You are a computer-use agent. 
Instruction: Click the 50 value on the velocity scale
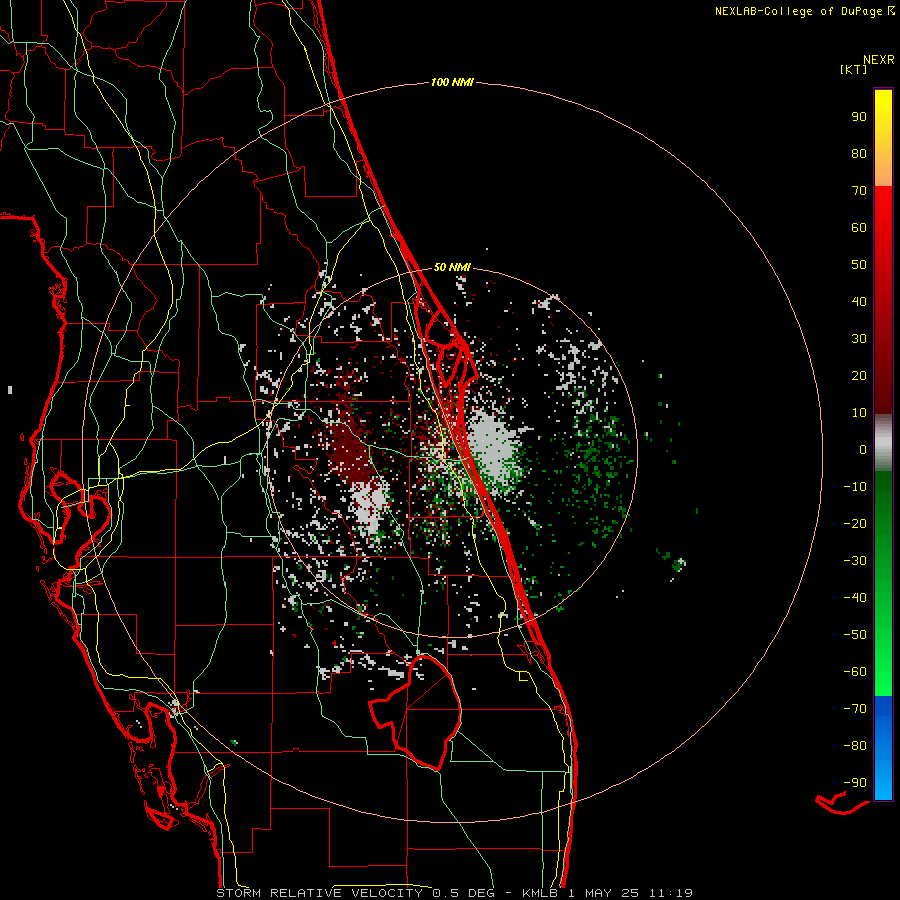point(859,265)
